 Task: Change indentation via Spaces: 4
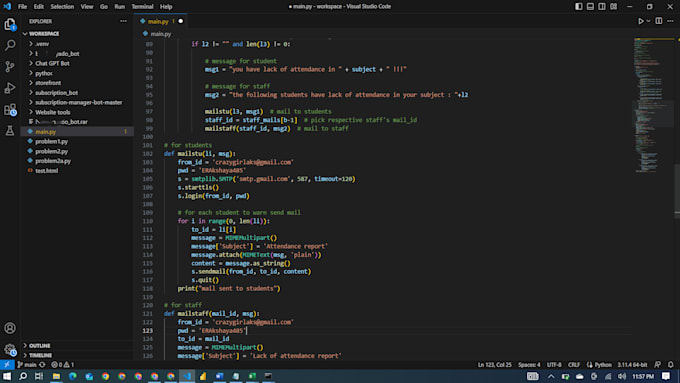pos(529,365)
